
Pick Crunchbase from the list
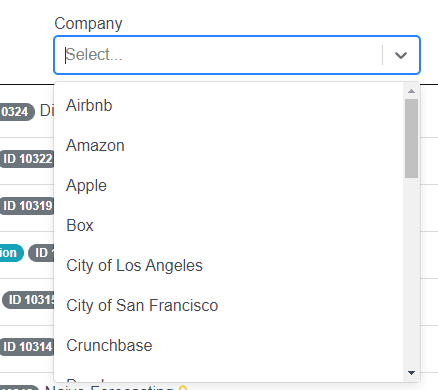pos(228,346)
